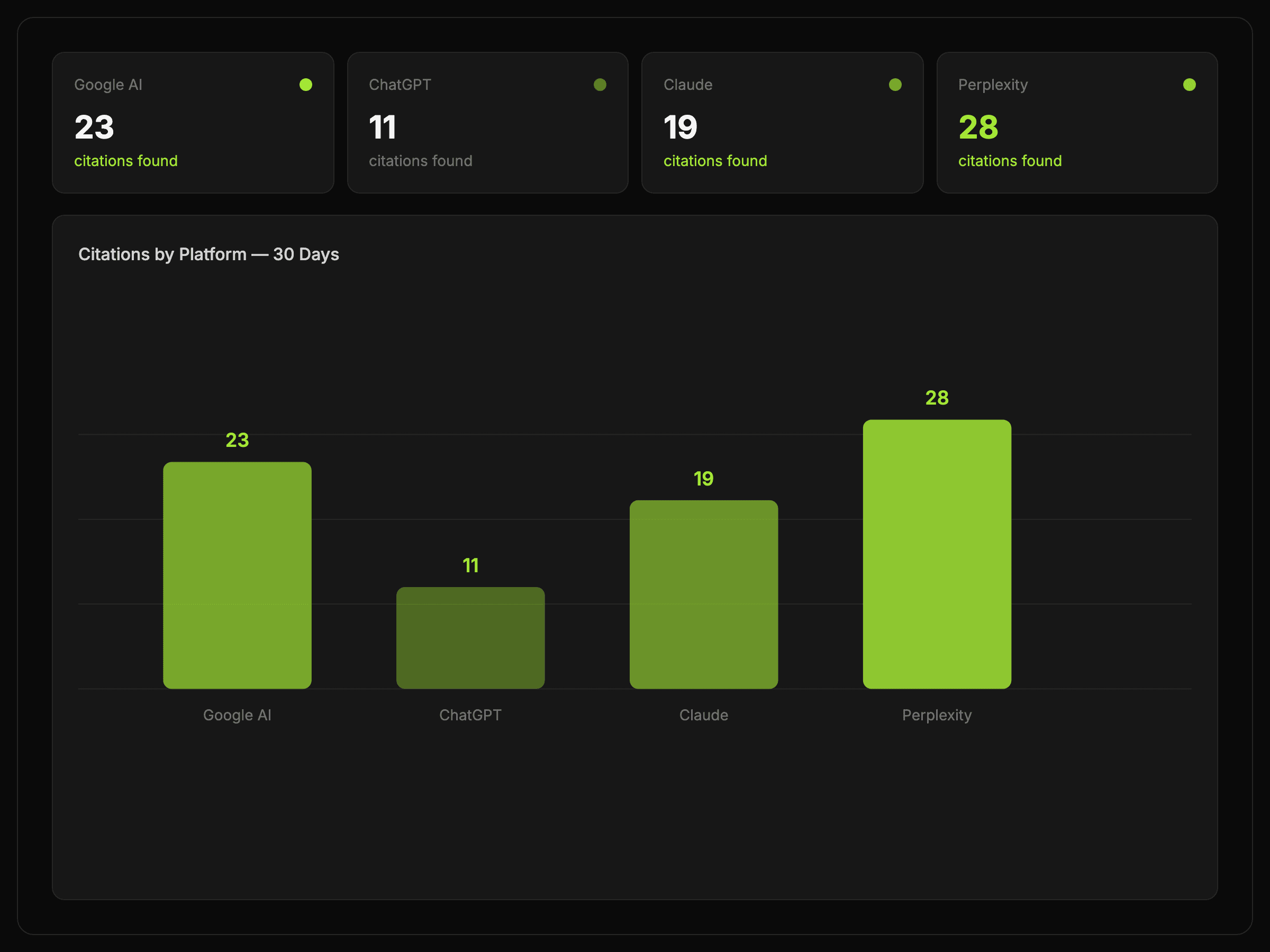Click the Google AI bar in chart
This screenshot has width=1270, height=952.
coord(237,575)
